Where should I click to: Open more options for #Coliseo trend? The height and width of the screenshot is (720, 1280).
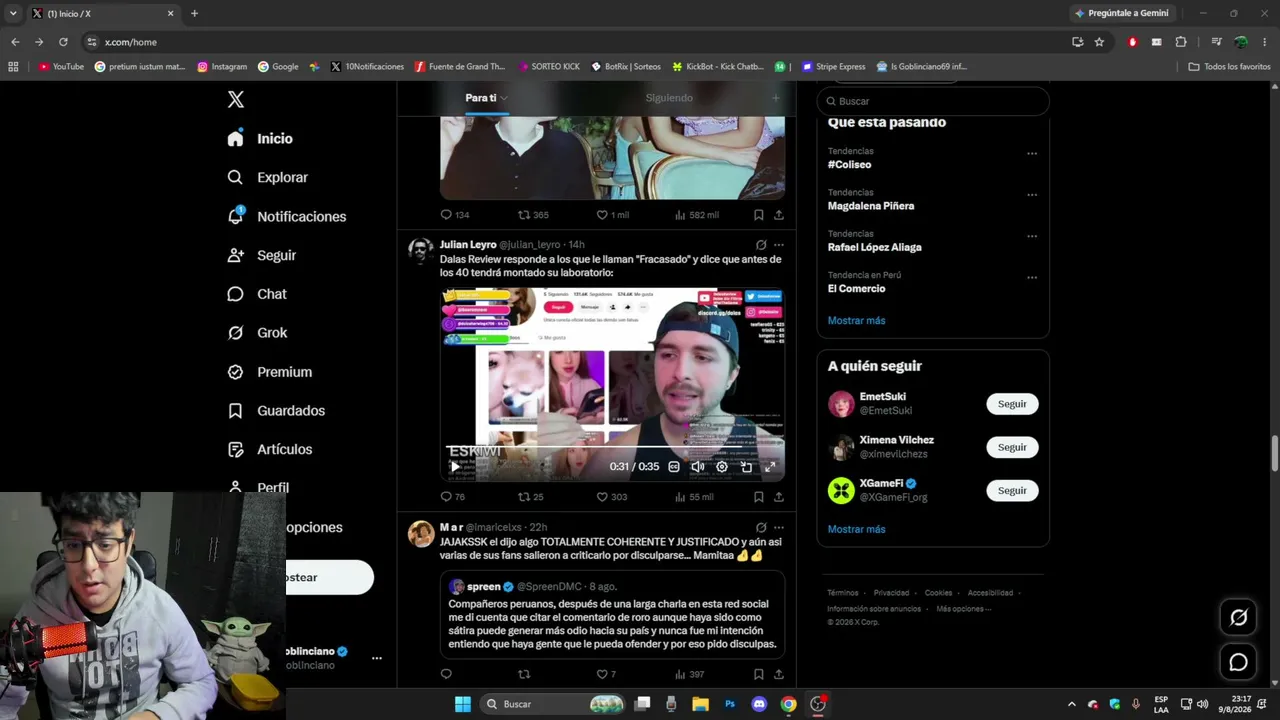click(x=1032, y=154)
